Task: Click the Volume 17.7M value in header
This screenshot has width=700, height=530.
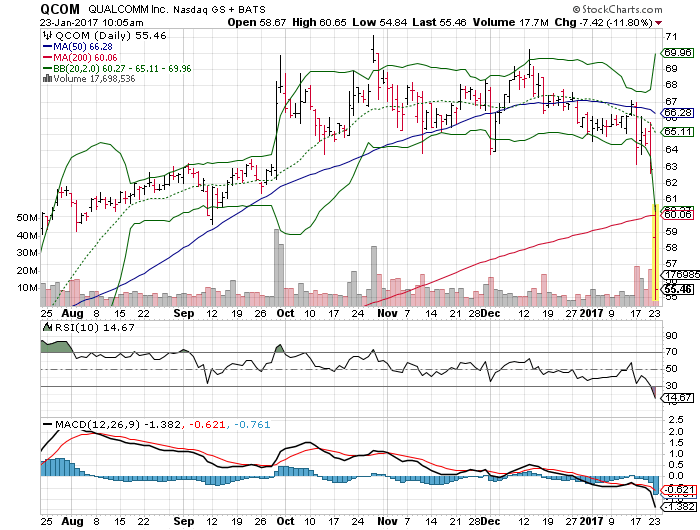Action: coord(510,22)
